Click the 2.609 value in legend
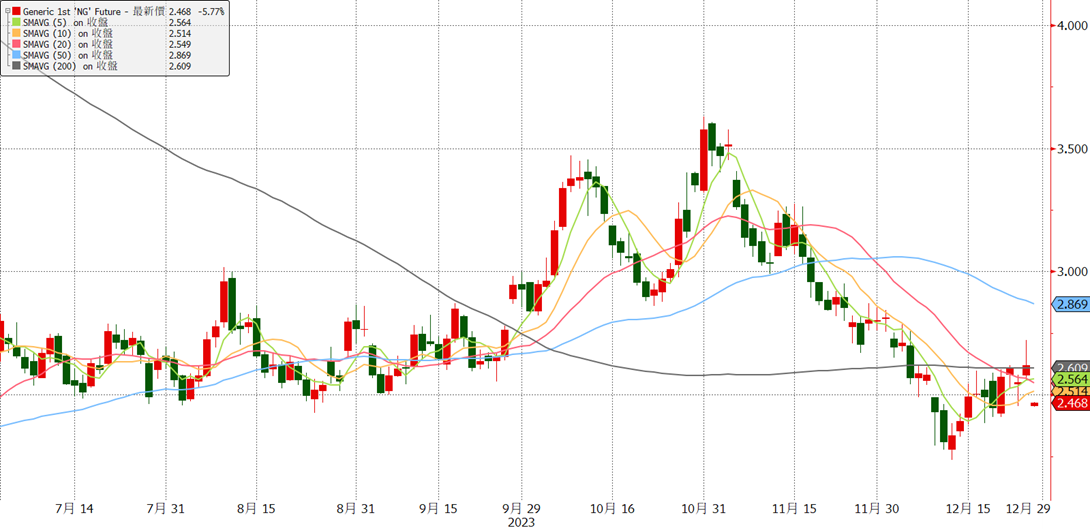The height and width of the screenshot is (531, 1090). click(180, 66)
